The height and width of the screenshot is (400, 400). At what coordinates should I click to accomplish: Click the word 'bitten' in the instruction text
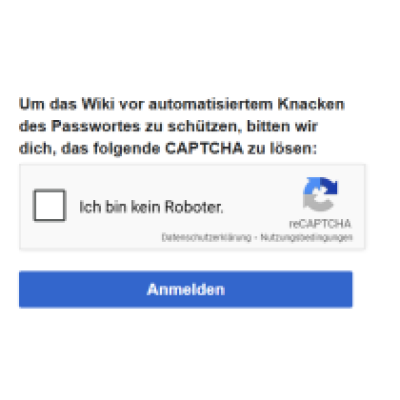coord(268,126)
